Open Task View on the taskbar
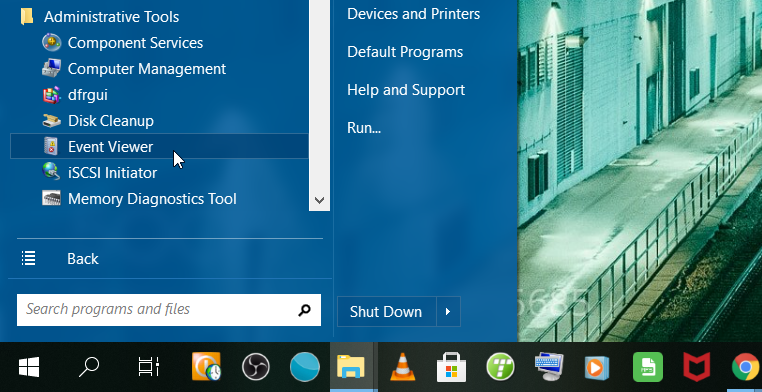Viewport: 762px width, 392px height. tap(148, 367)
